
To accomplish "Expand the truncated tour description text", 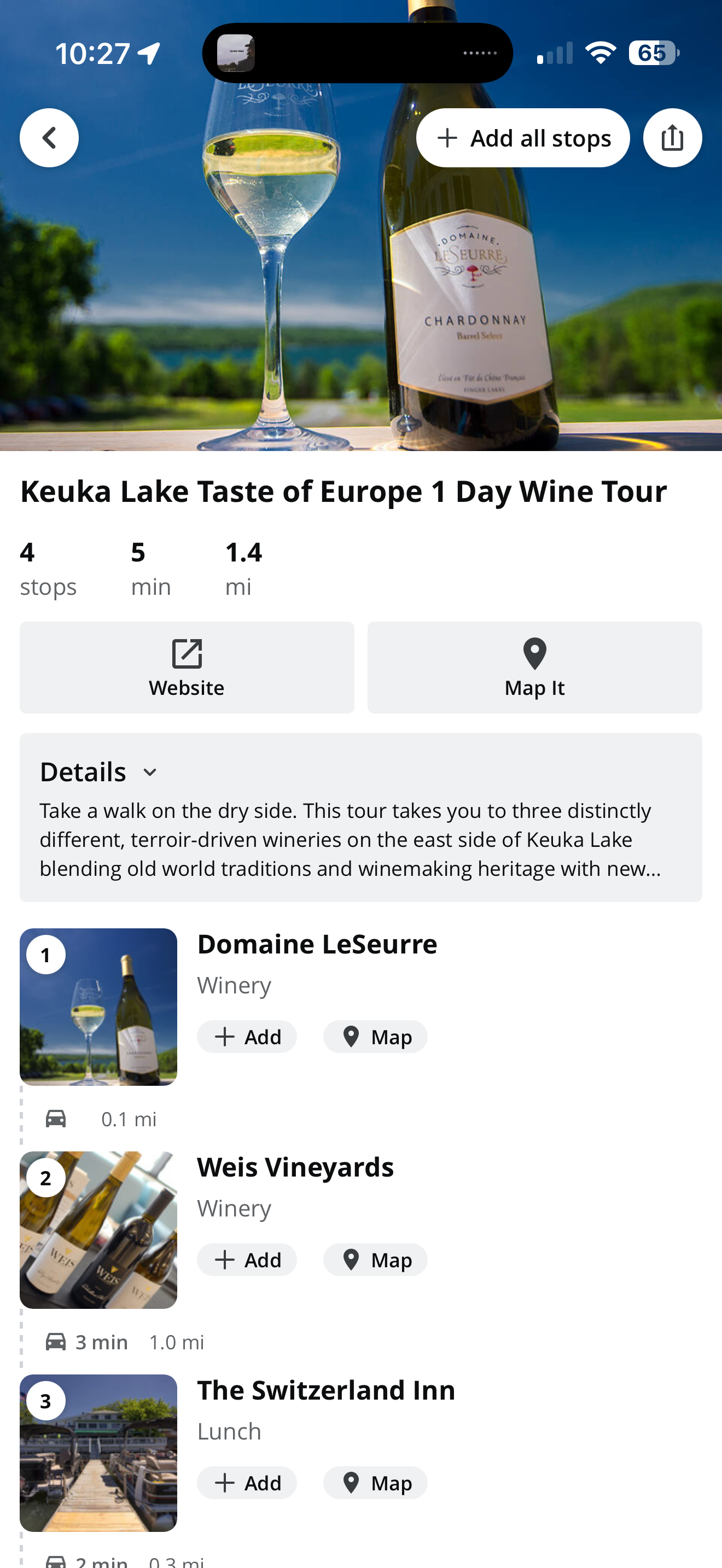I will pos(351,839).
